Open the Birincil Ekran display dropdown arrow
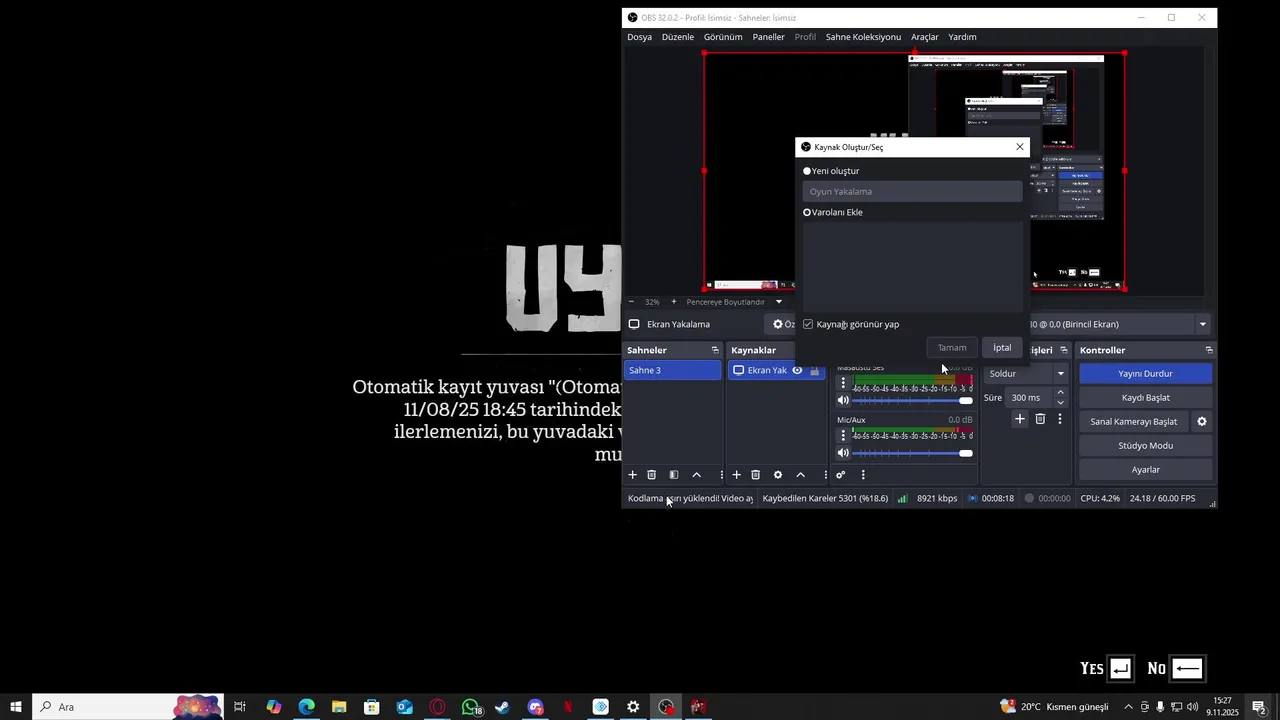This screenshot has width=1280, height=720. (1203, 324)
